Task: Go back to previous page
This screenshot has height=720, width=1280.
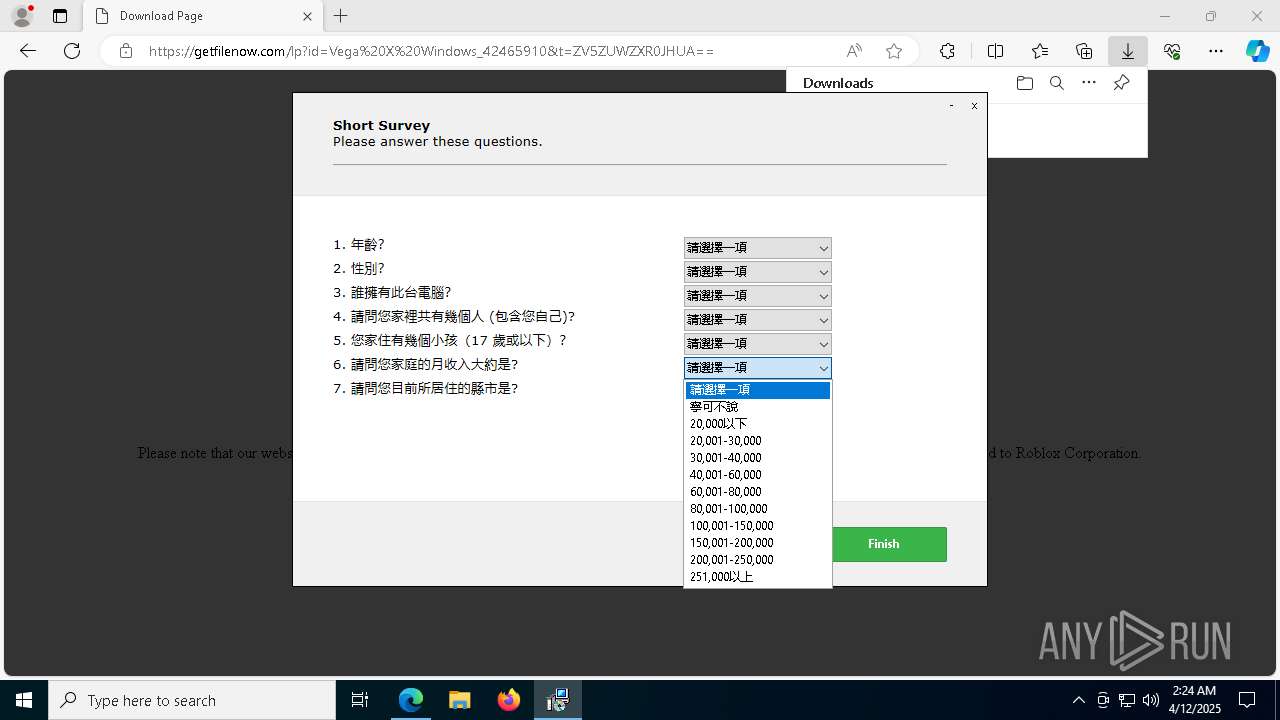Action: [x=28, y=51]
